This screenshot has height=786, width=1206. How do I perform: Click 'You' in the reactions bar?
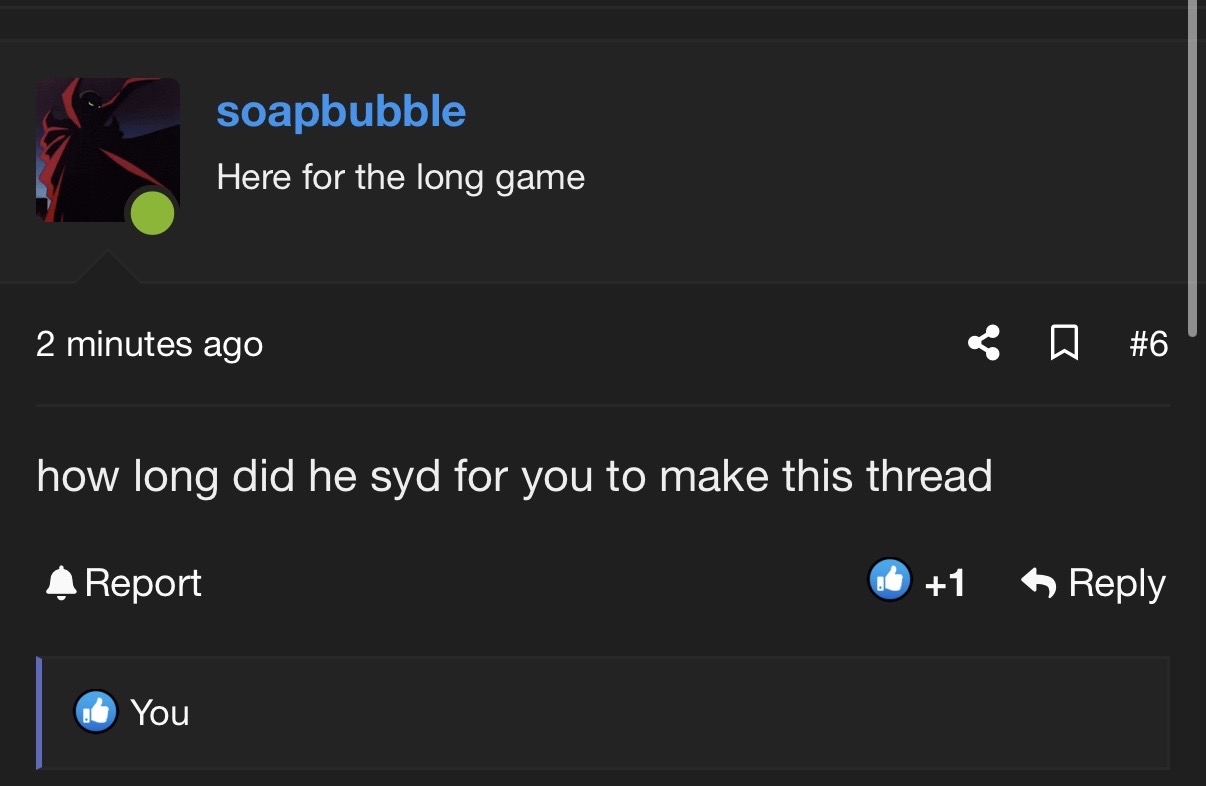(x=159, y=713)
